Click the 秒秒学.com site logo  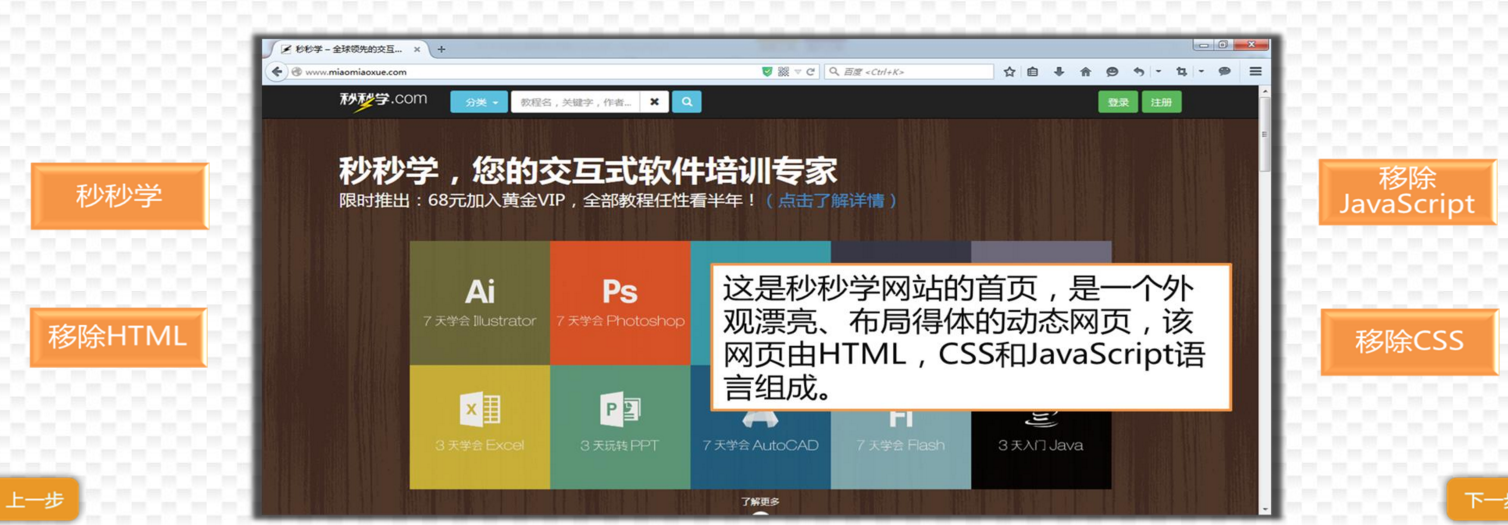[383, 101]
